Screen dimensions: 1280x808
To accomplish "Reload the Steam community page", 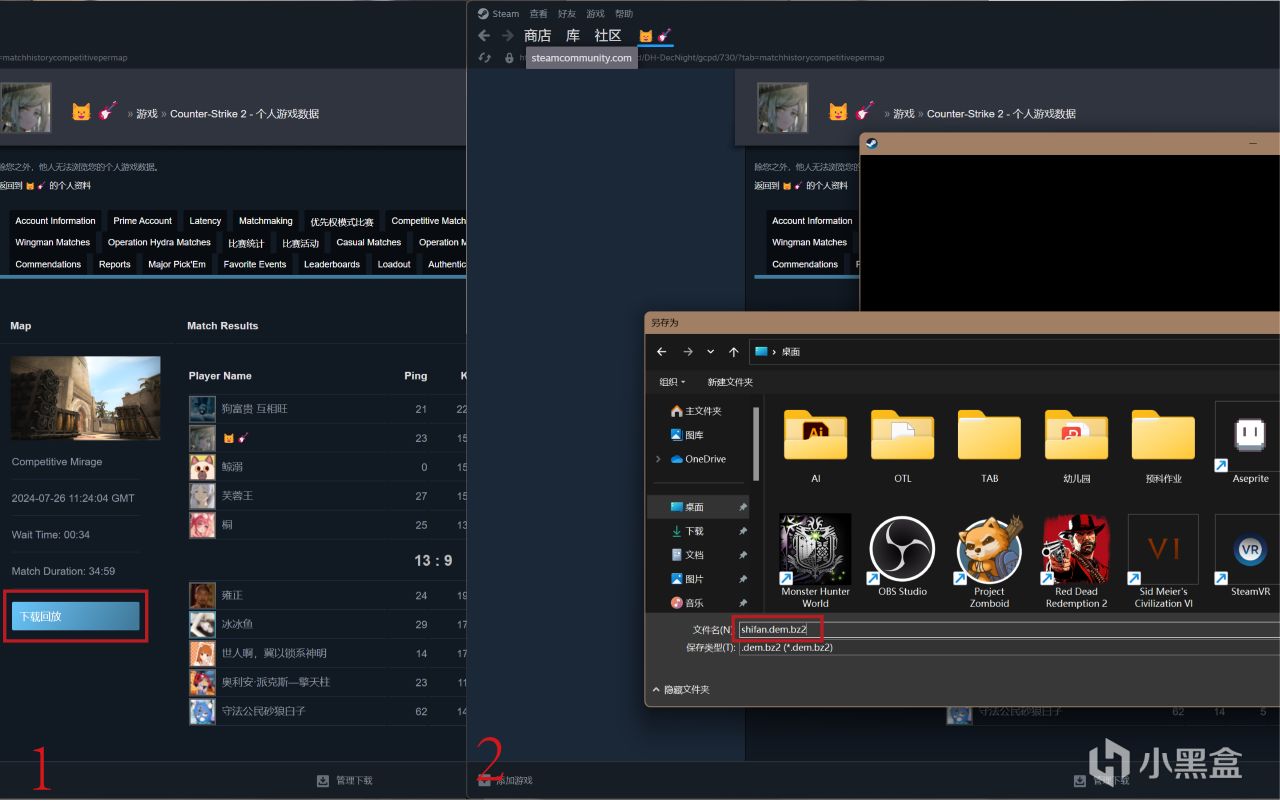I will pos(485,58).
